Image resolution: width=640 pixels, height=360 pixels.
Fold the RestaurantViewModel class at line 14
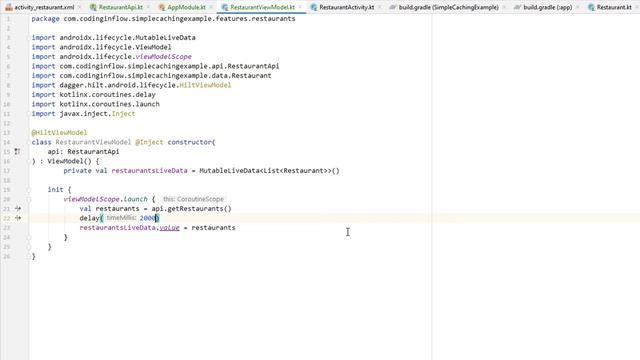(x=29, y=142)
